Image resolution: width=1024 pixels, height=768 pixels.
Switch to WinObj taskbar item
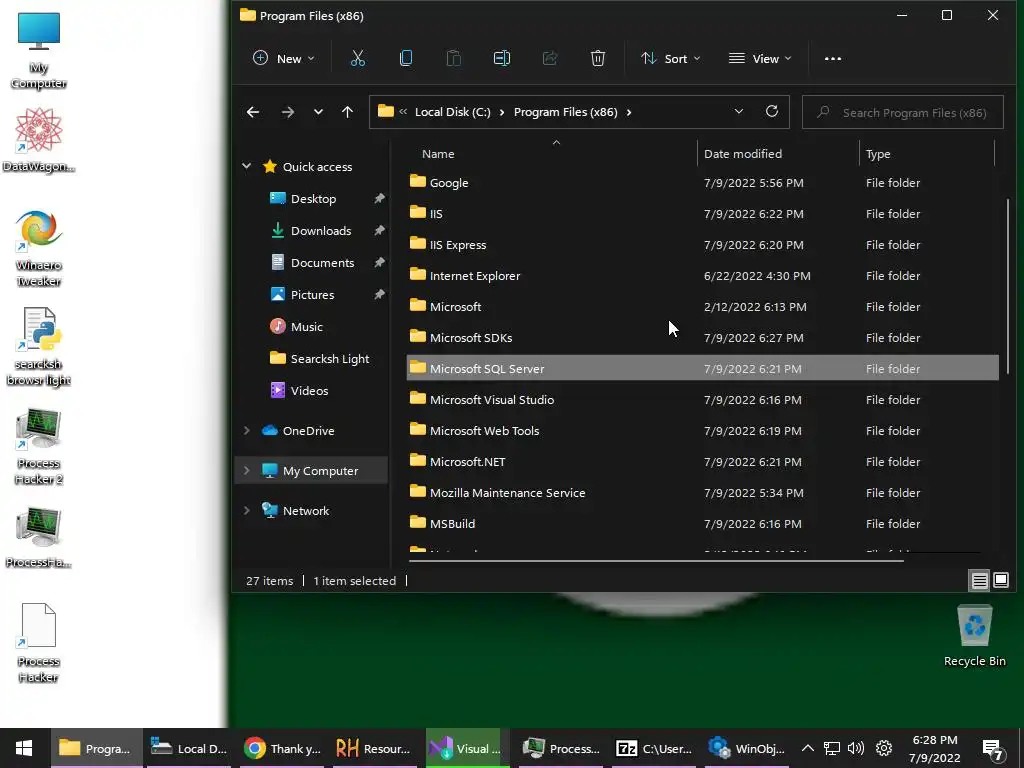(x=747, y=748)
